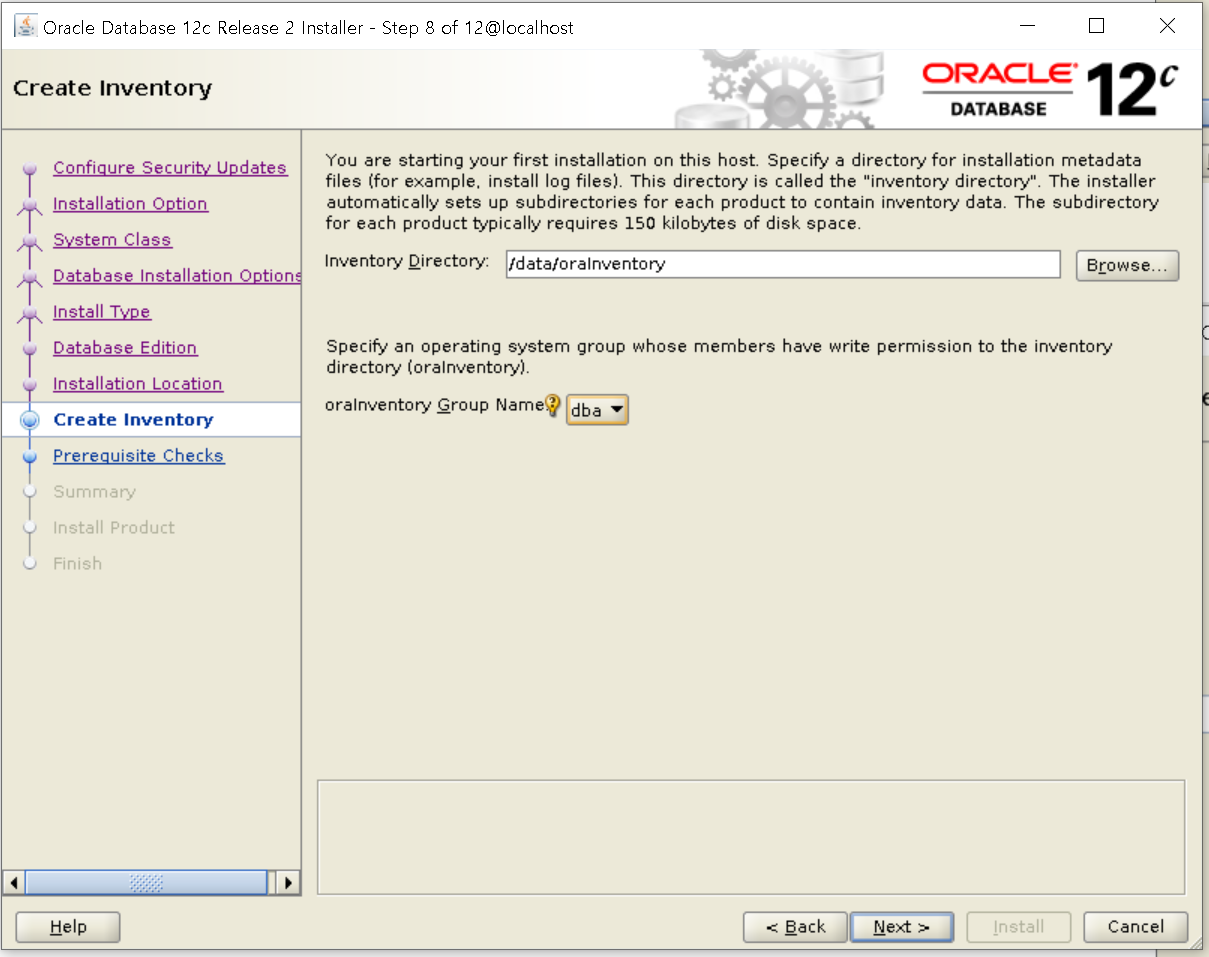
Task: Click inside the Inventory Directory text field
Action: coord(783,264)
